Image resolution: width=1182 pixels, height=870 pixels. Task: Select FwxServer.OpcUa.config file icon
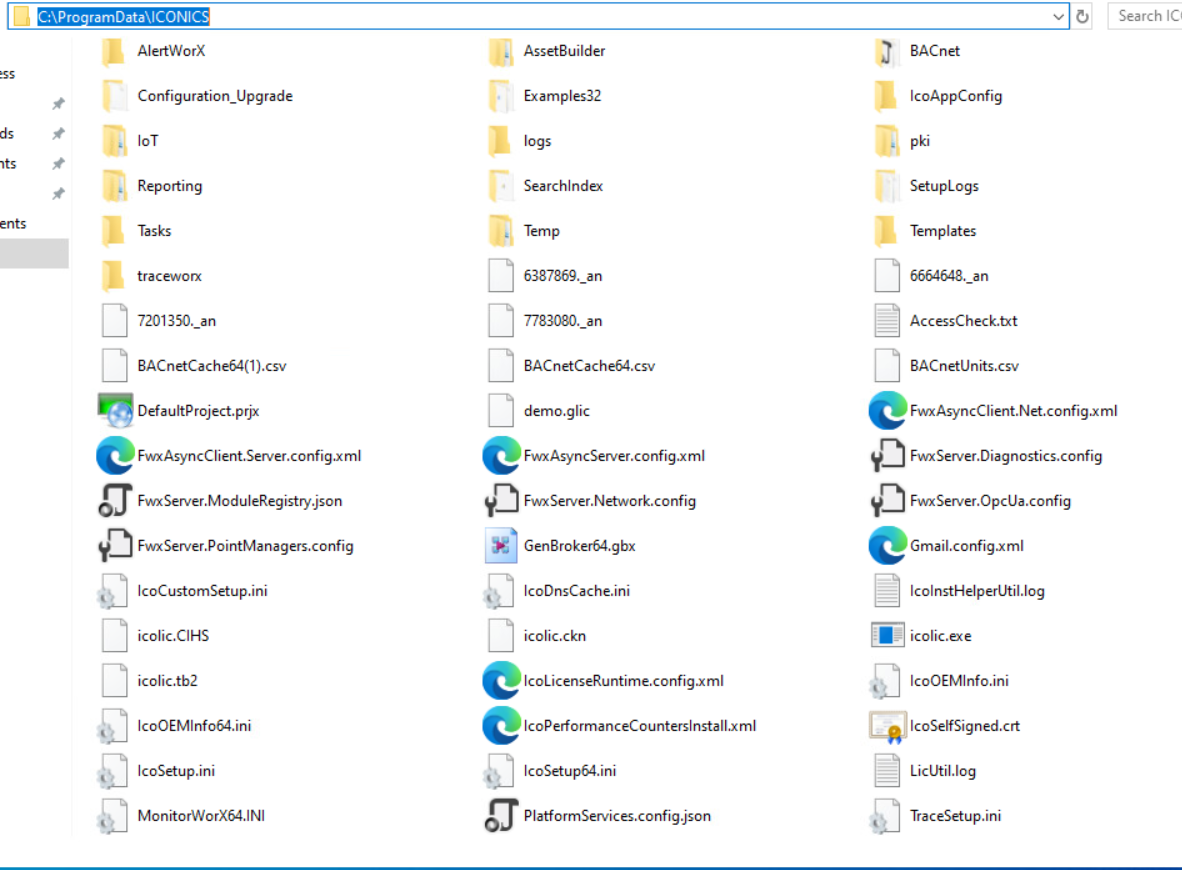[x=886, y=501]
